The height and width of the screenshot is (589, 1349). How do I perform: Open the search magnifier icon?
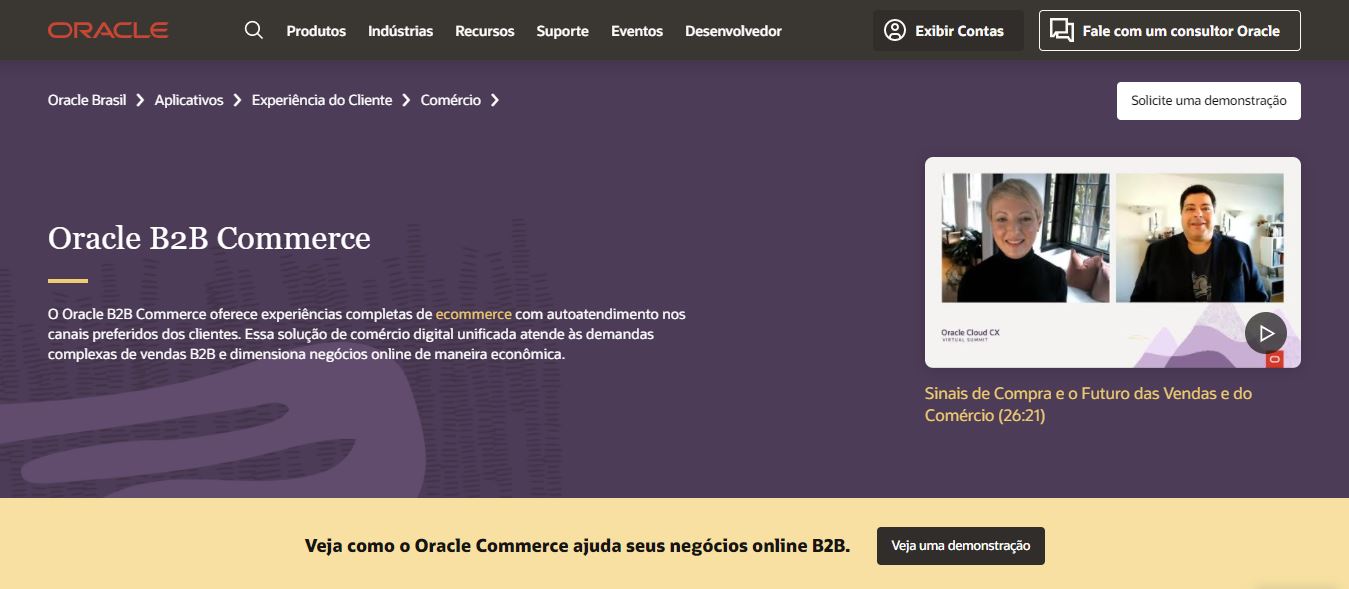coord(253,30)
